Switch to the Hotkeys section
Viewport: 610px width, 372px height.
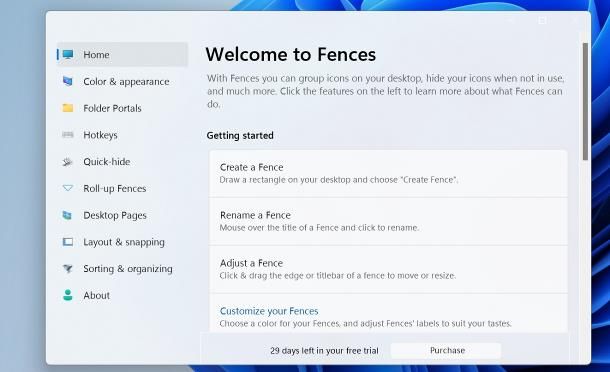coord(100,135)
